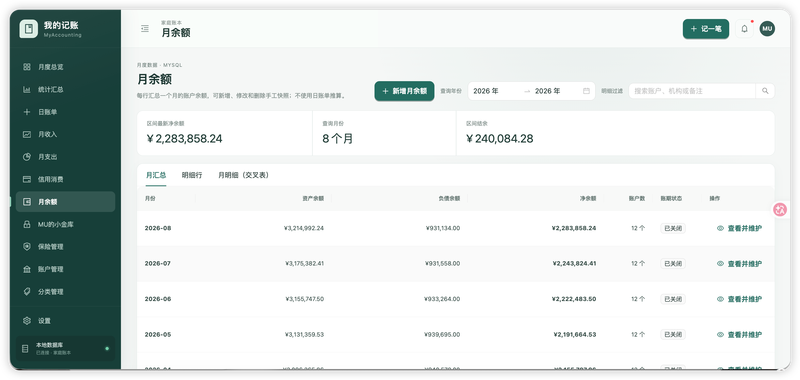Open the MU user avatar
The image size is (800, 380).
point(767,29)
